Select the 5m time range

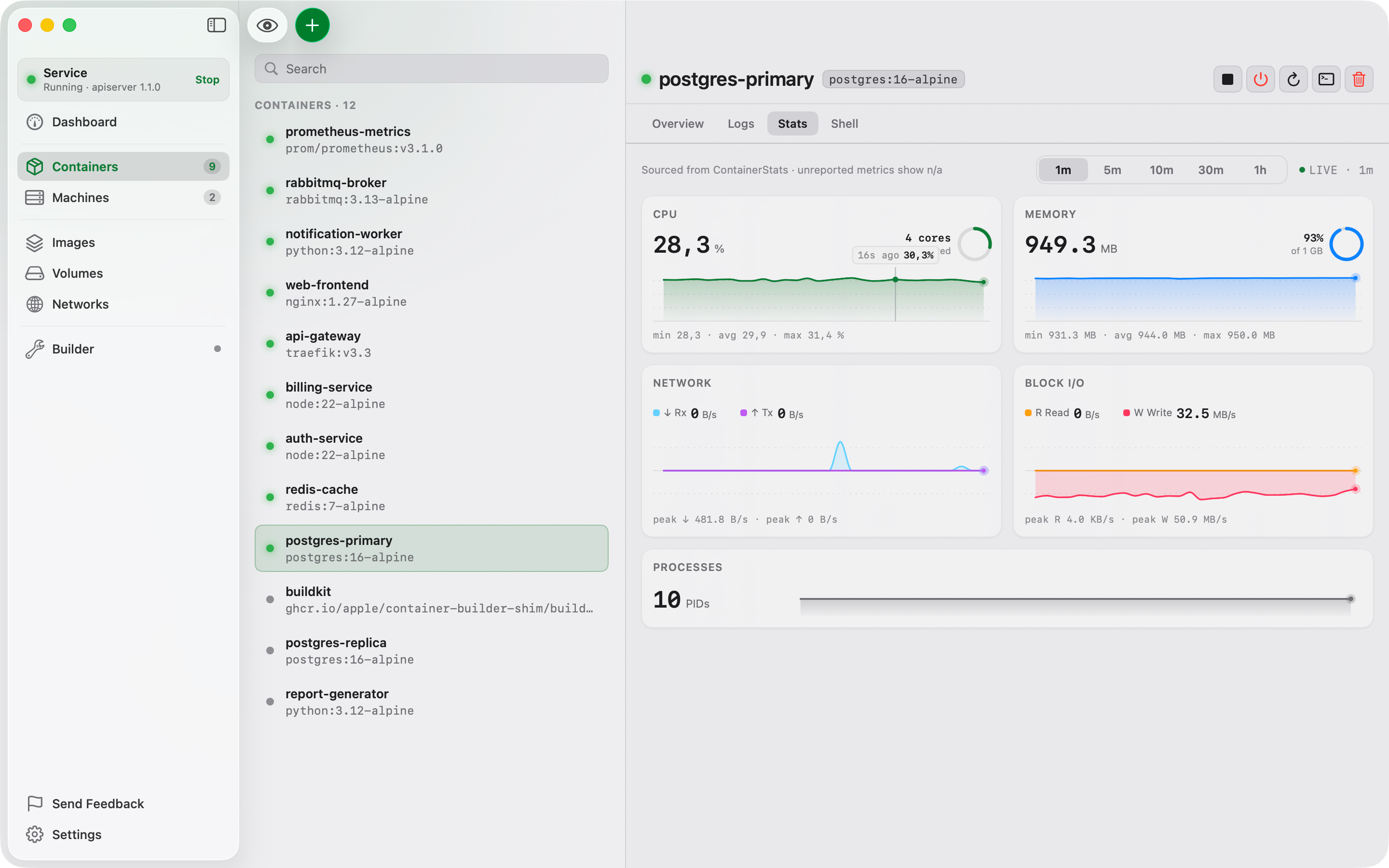[1112, 170]
